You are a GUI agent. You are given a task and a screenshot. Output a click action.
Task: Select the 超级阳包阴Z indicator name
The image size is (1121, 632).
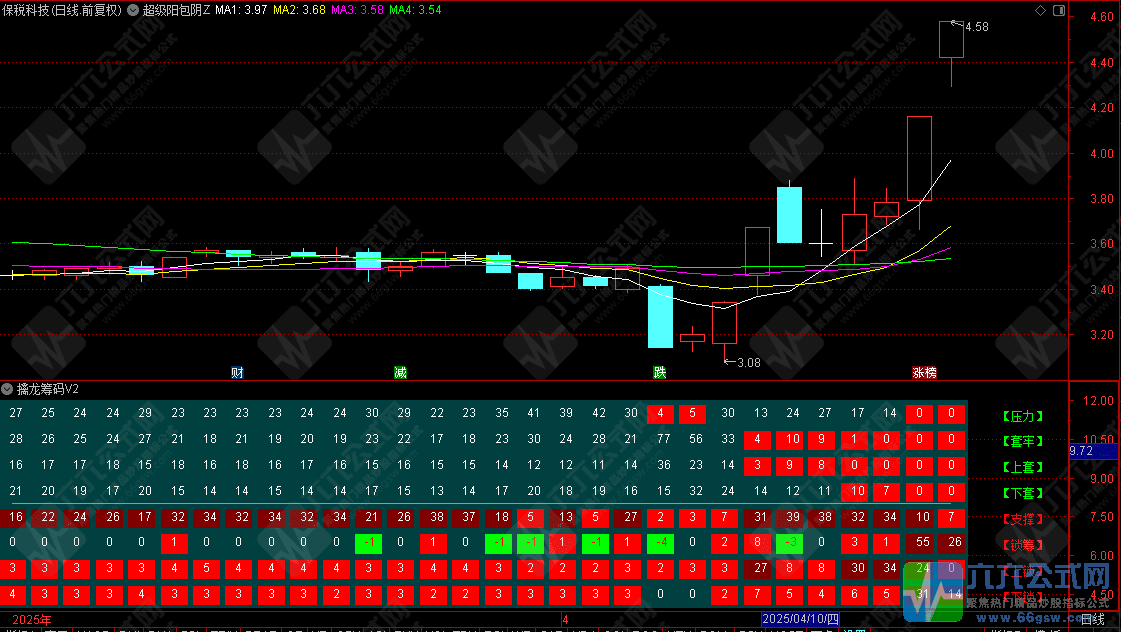177,10
